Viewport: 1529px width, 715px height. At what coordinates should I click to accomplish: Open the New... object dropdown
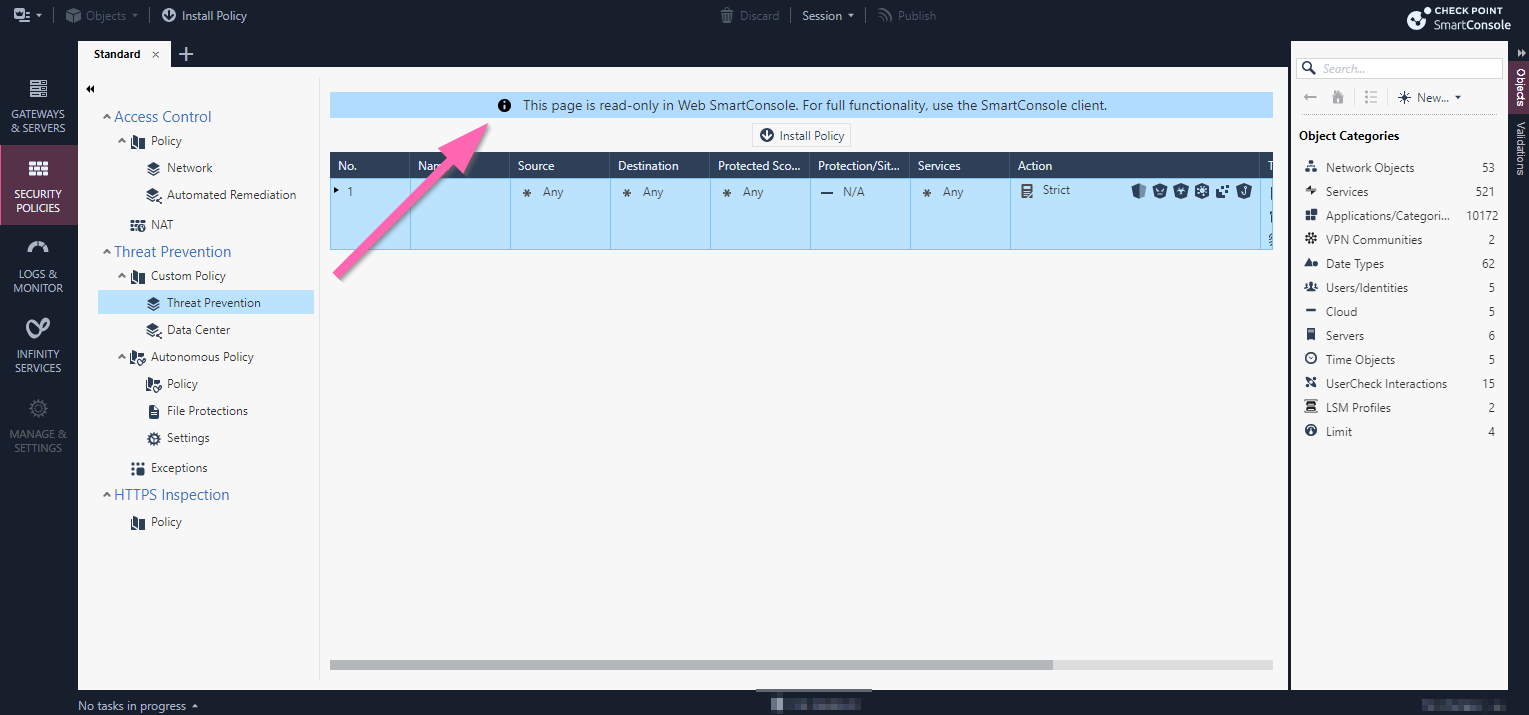[1430, 97]
